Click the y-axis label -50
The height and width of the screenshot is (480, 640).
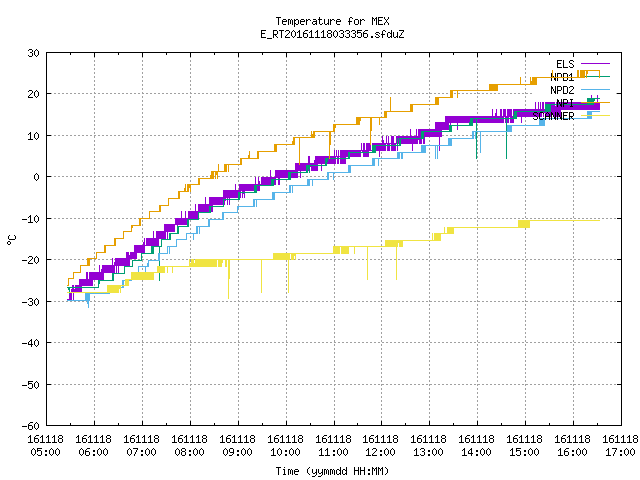click(x=31, y=384)
